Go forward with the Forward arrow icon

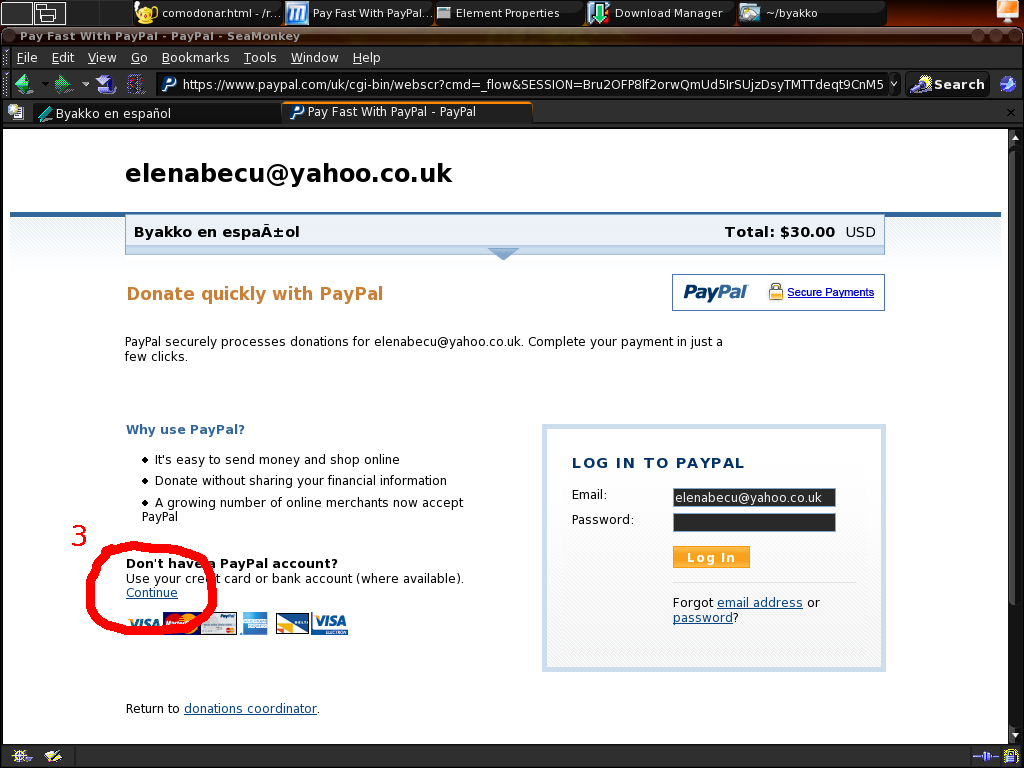(64, 84)
